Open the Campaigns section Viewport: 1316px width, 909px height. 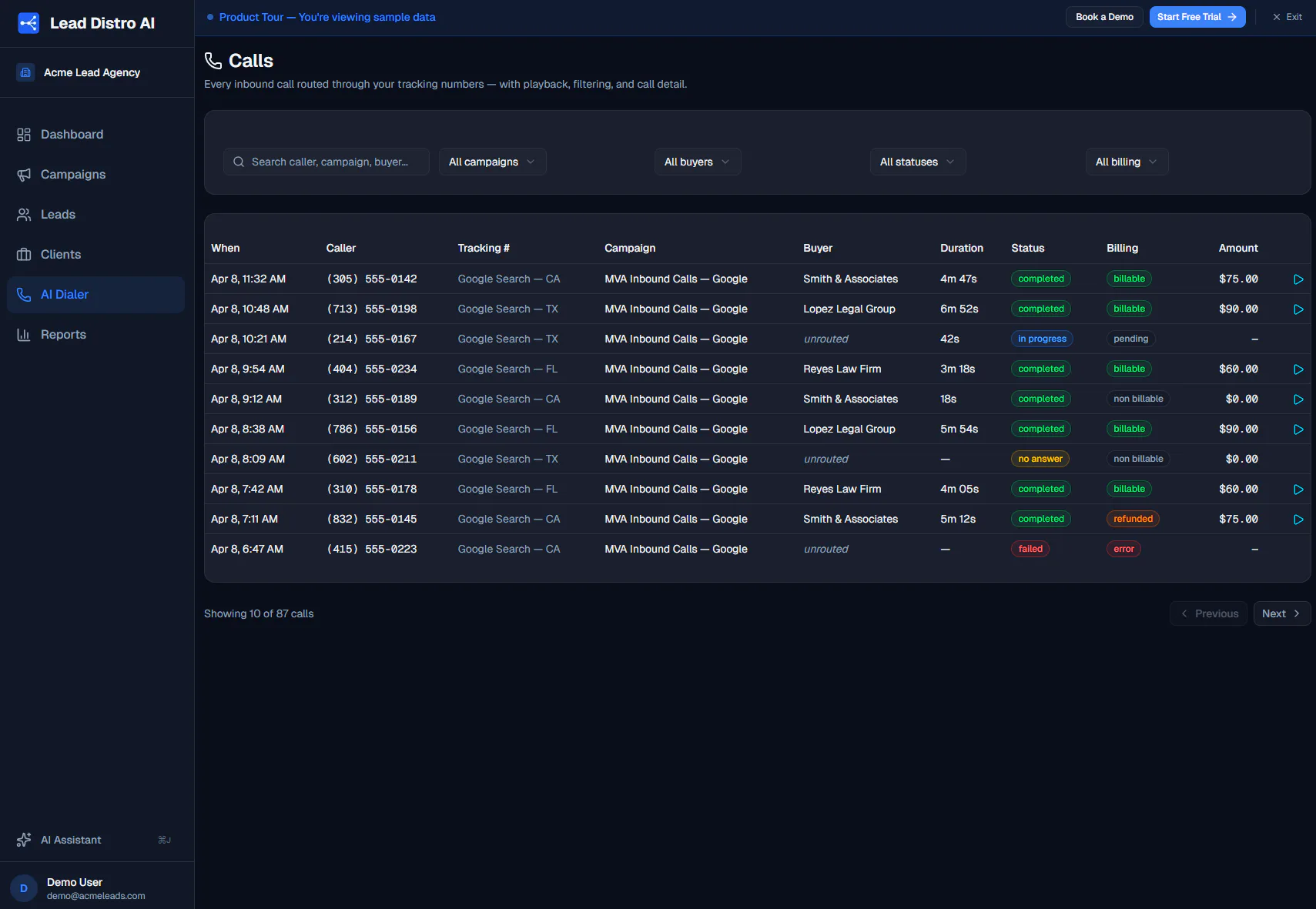[95, 175]
